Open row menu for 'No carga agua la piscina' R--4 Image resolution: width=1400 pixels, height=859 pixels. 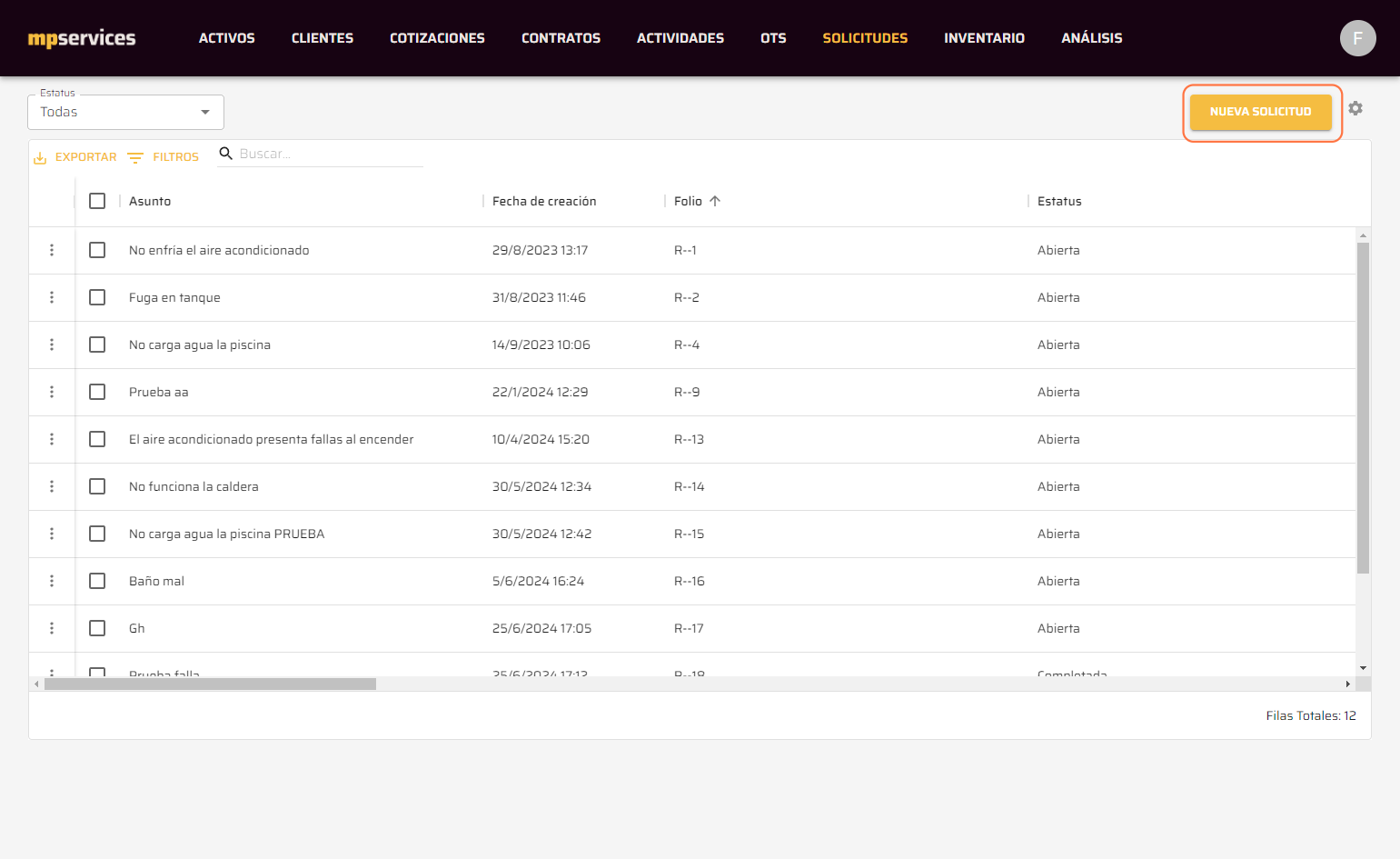52,345
